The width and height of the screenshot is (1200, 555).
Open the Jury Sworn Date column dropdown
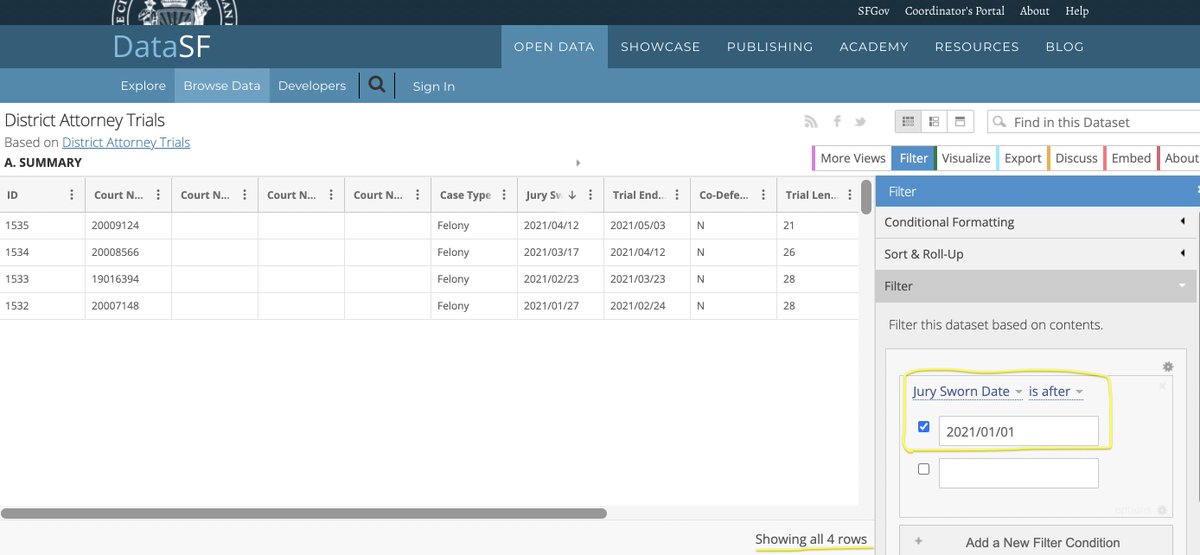(967, 391)
